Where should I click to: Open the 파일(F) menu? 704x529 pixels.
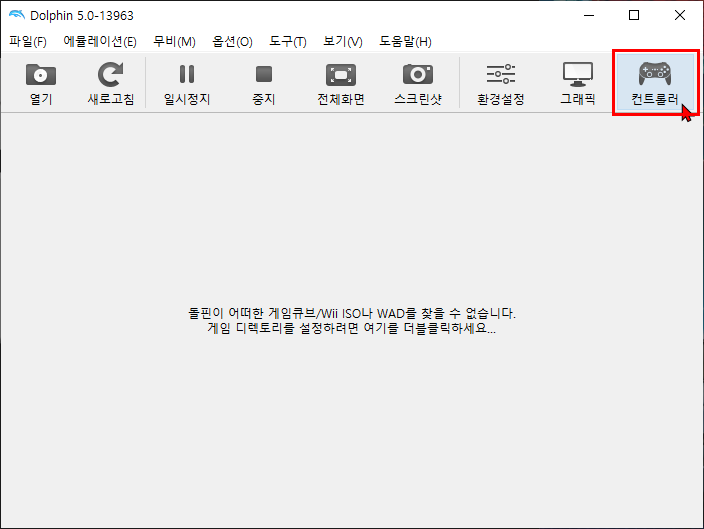[28, 42]
